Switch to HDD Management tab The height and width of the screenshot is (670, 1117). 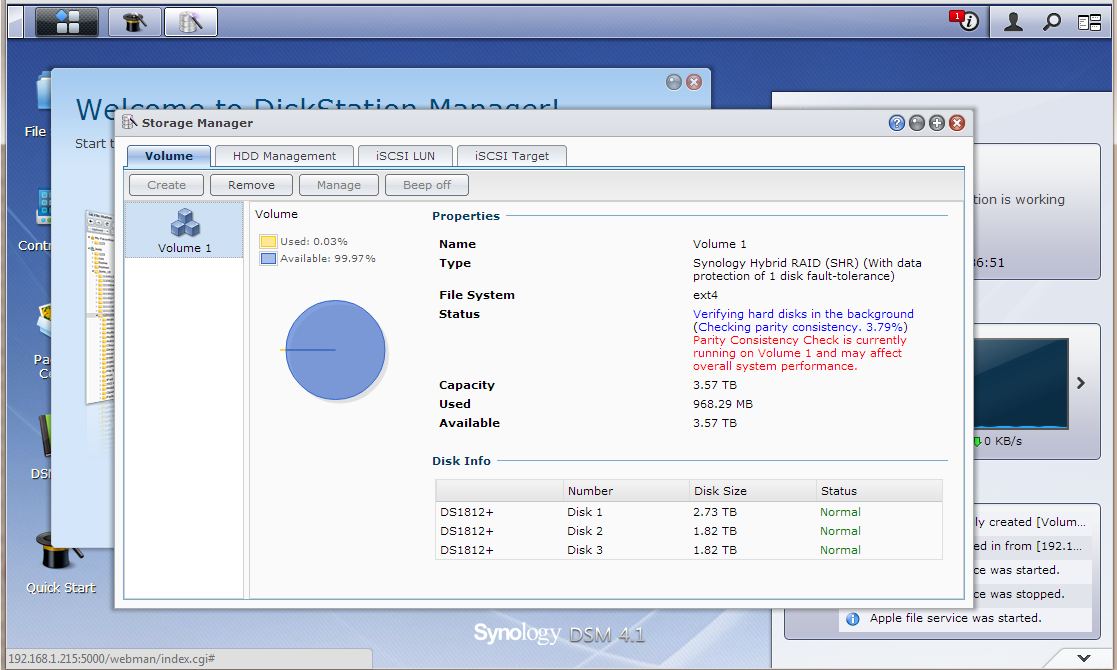tap(284, 156)
